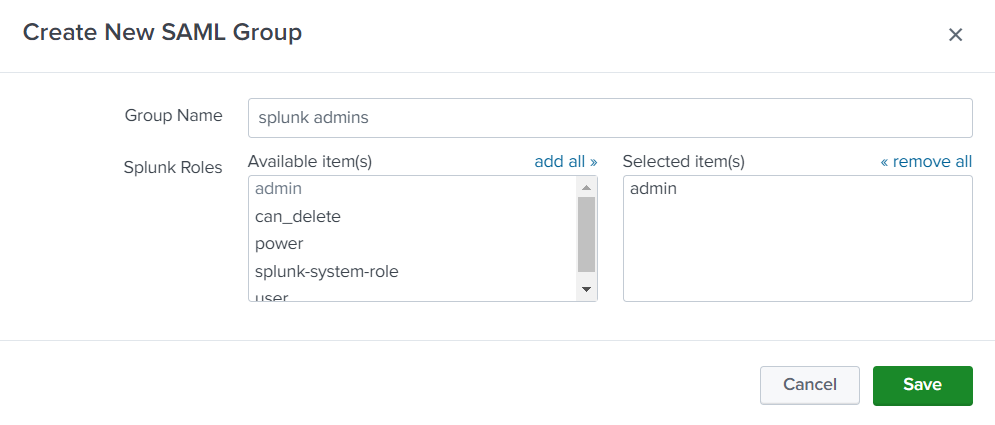Close the Create New SAML Group dialog
The image size is (995, 425).
[955, 35]
